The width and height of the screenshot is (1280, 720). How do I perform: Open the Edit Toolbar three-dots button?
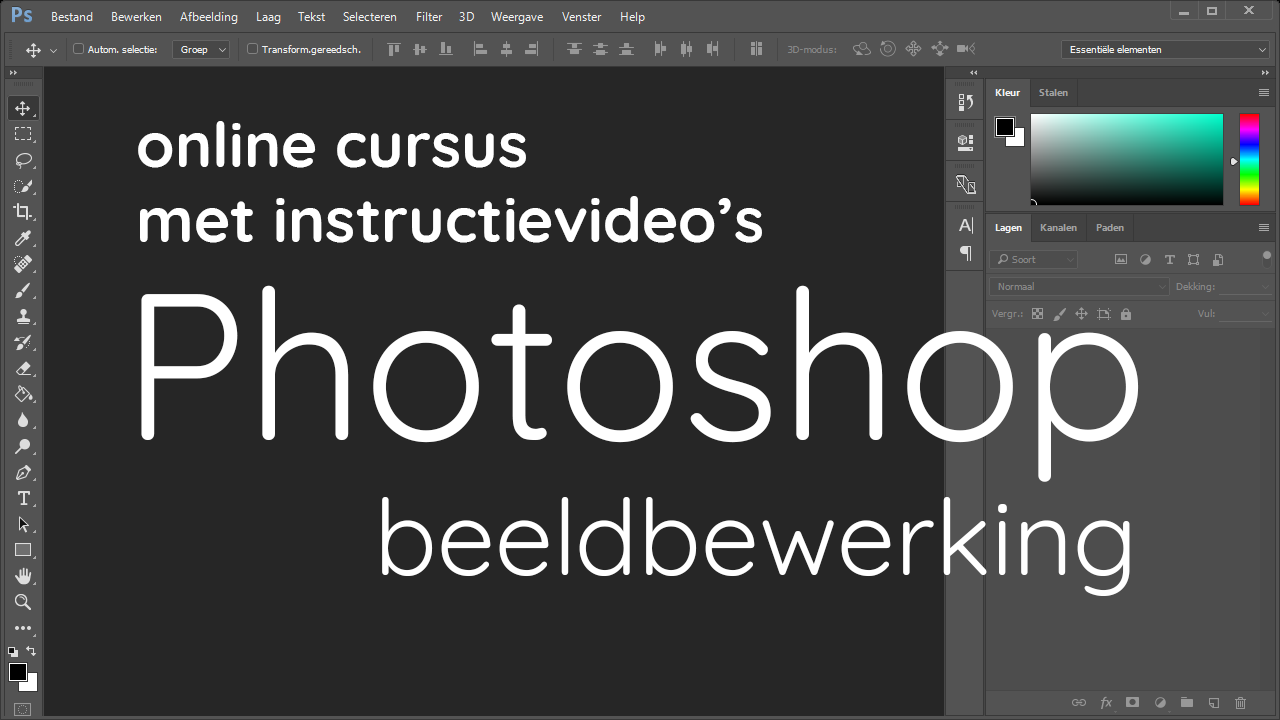(23, 629)
